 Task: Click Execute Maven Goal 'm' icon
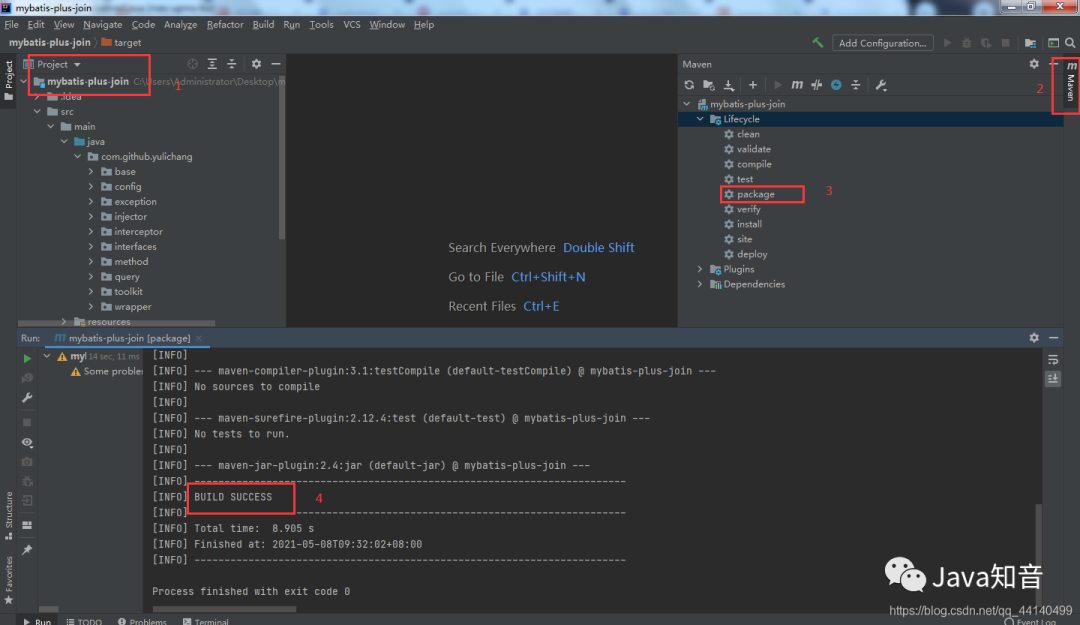[x=797, y=85]
